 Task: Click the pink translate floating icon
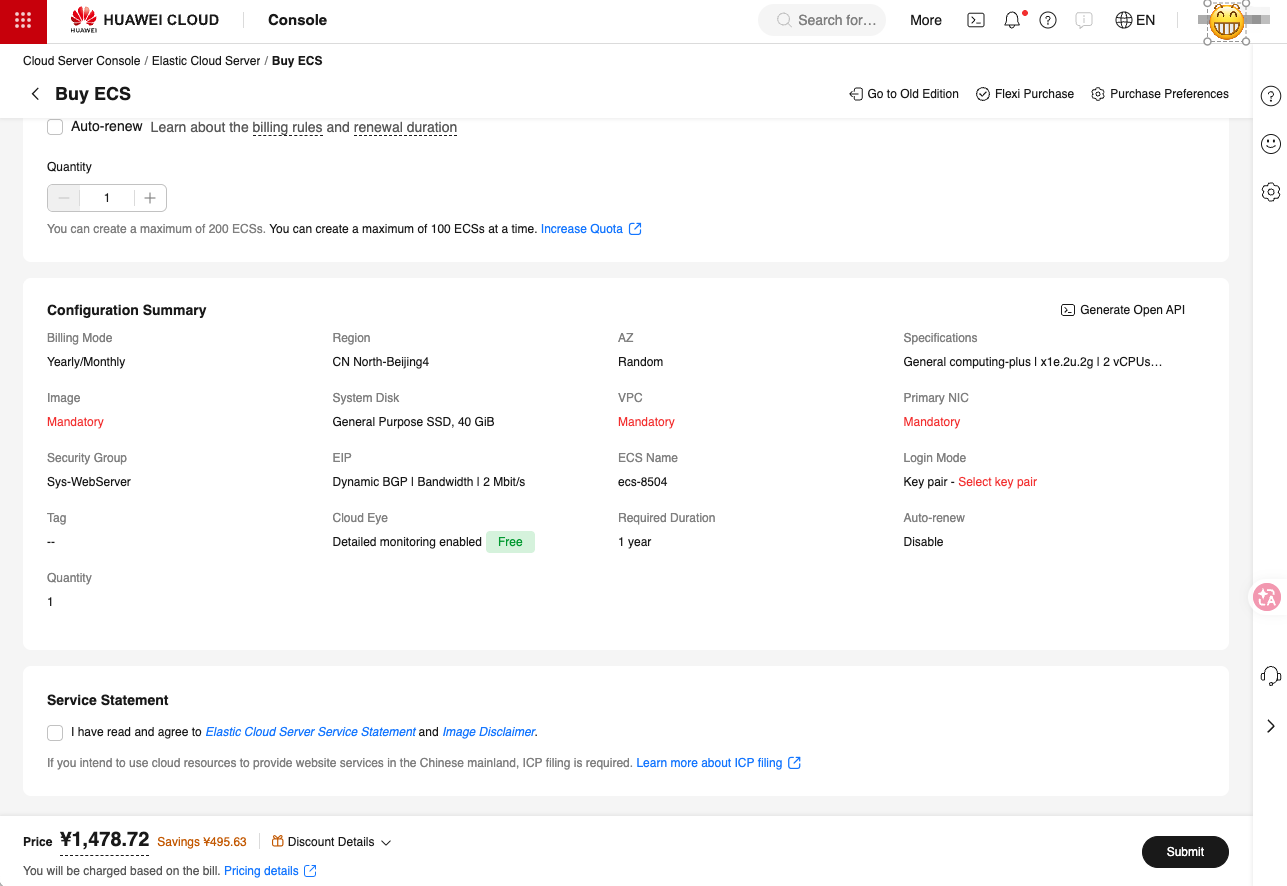pyautogui.click(x=1268, y=598)
